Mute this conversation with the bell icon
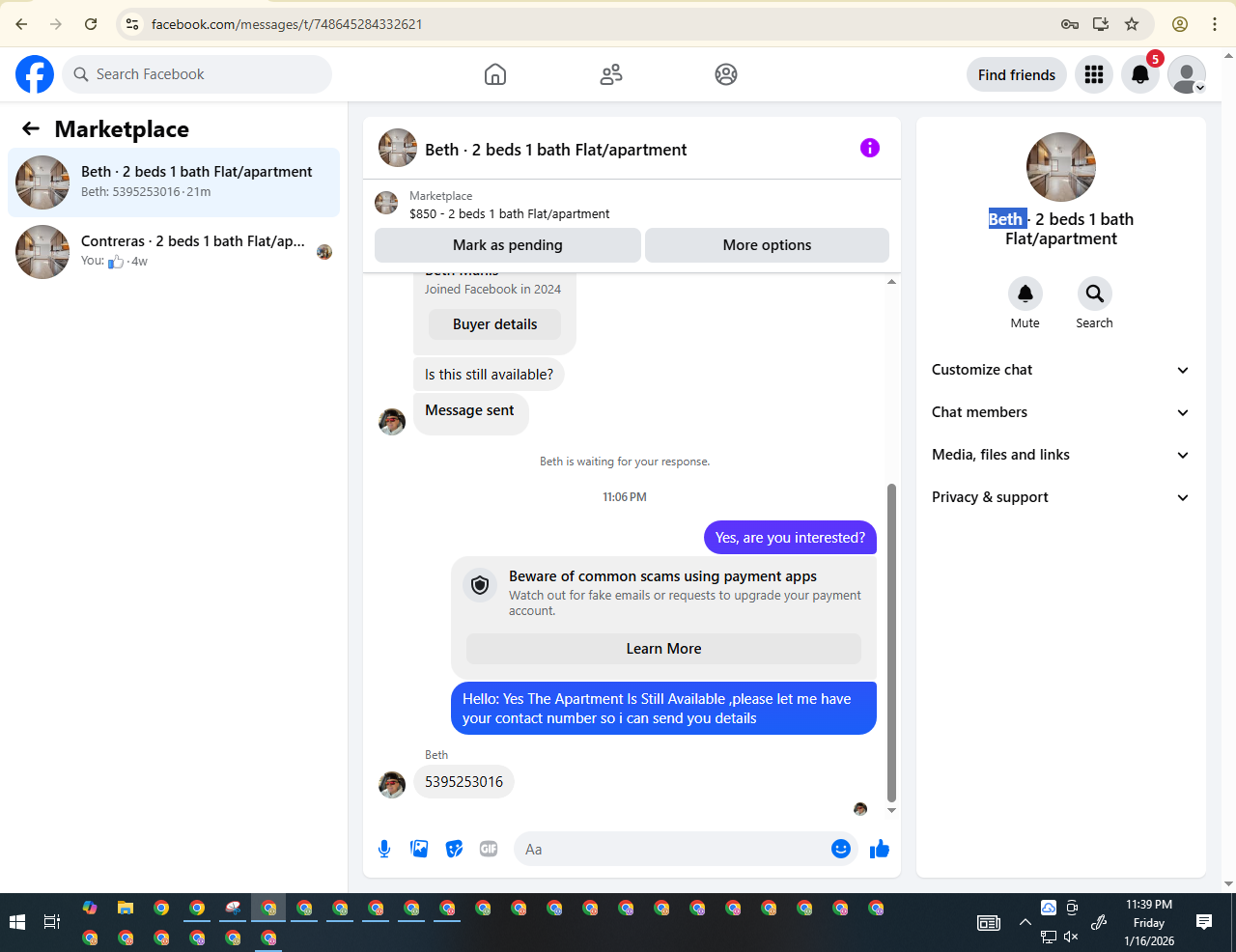The image size is (1236, 952). tap(1025, 294)
